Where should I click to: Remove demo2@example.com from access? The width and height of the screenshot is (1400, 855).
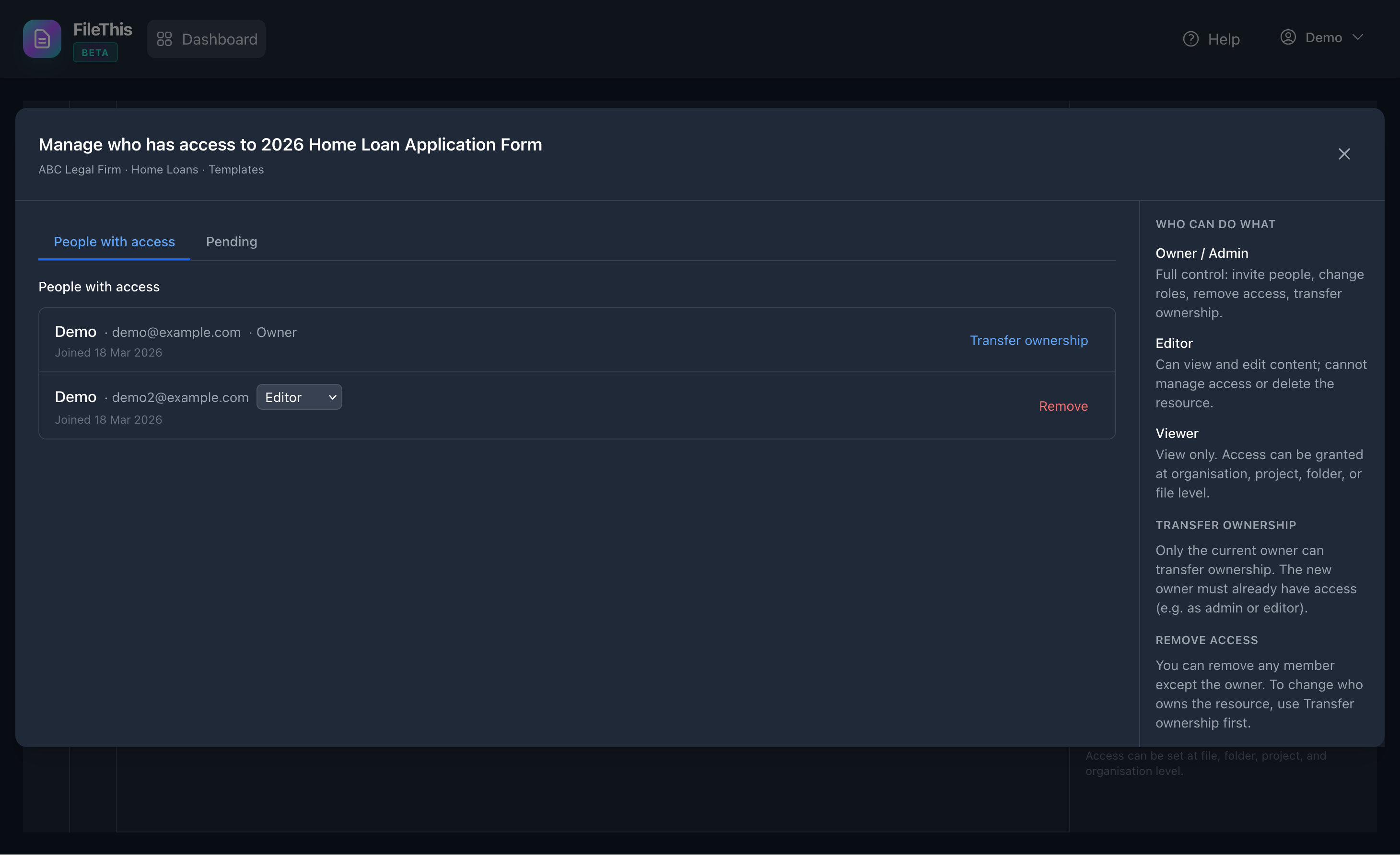point(1063,405)
